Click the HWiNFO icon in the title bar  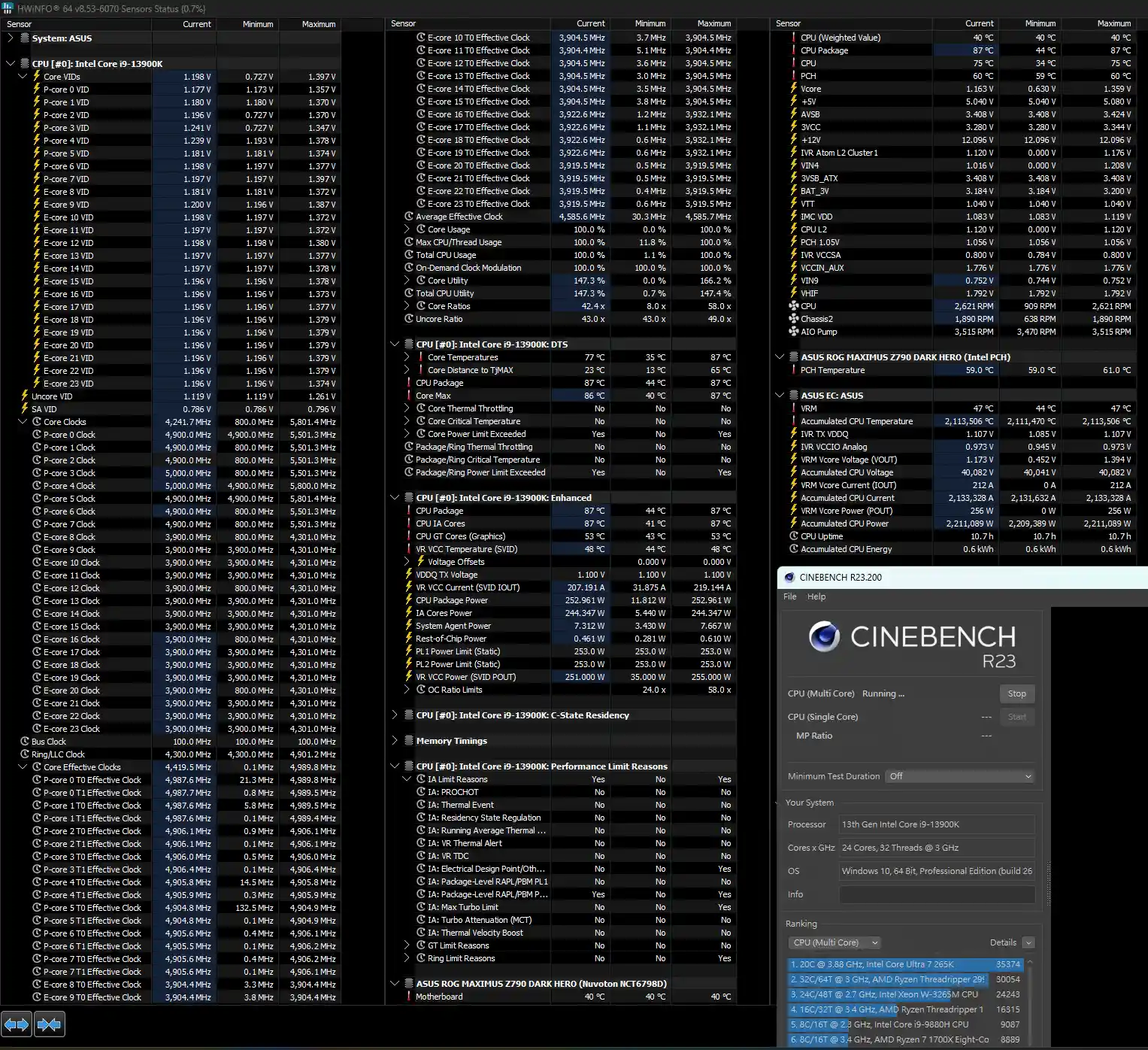8,8
